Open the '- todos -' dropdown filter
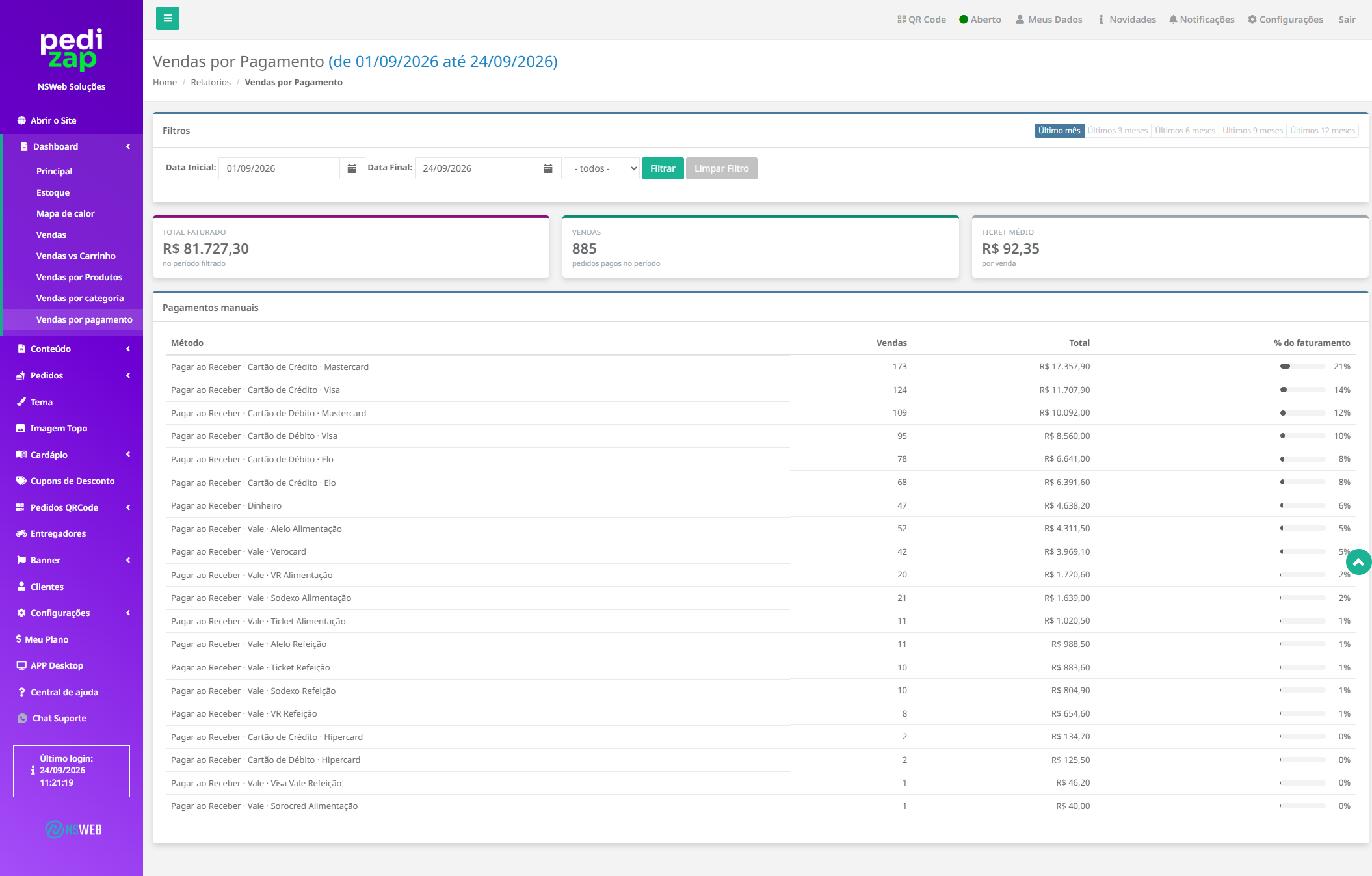This screenshot has width=1372, height=876. (x=602, y=168)
